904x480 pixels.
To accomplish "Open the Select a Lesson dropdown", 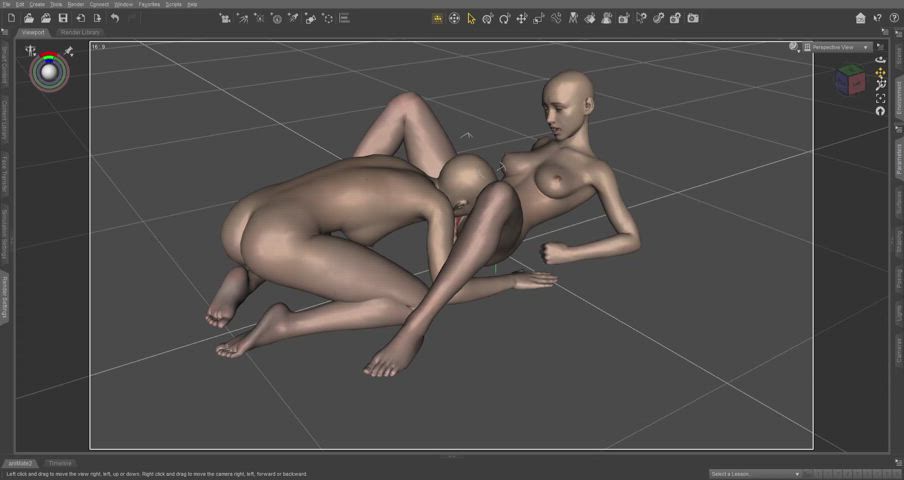I will click(755, 474).
